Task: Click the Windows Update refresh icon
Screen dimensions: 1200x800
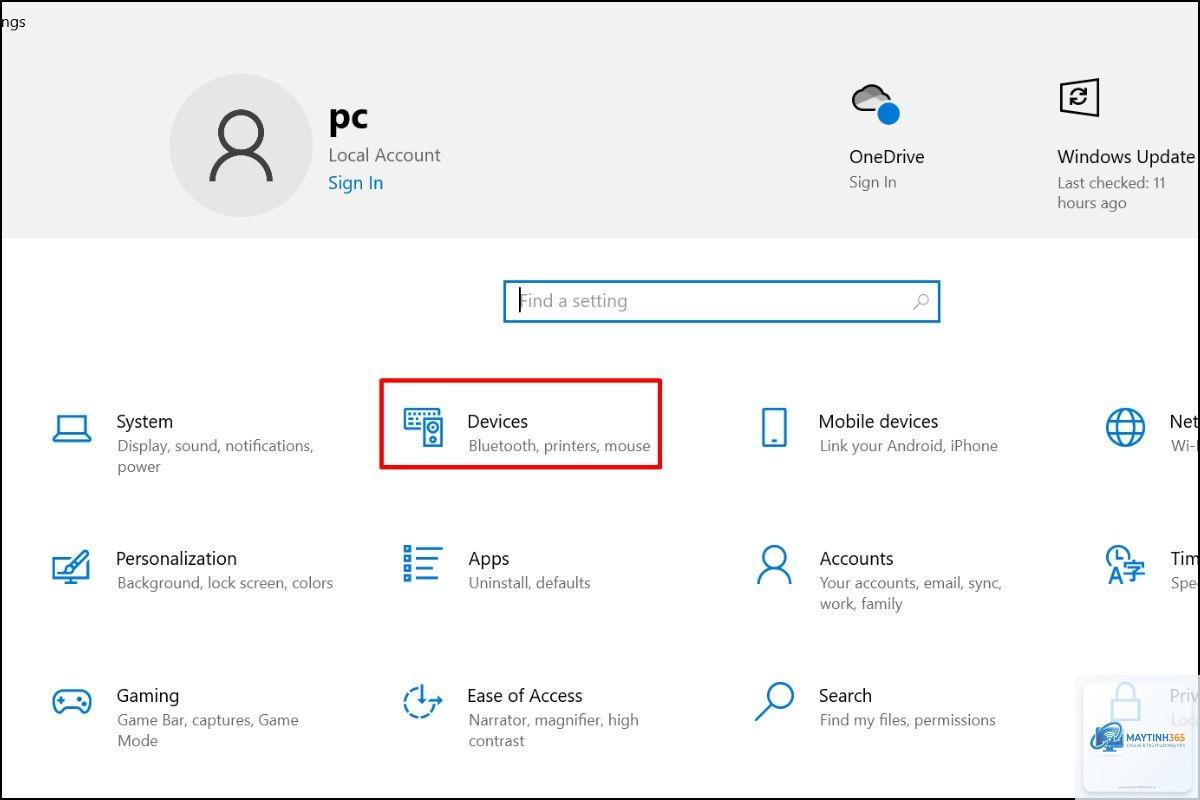Action: [x=1079, y=97]
